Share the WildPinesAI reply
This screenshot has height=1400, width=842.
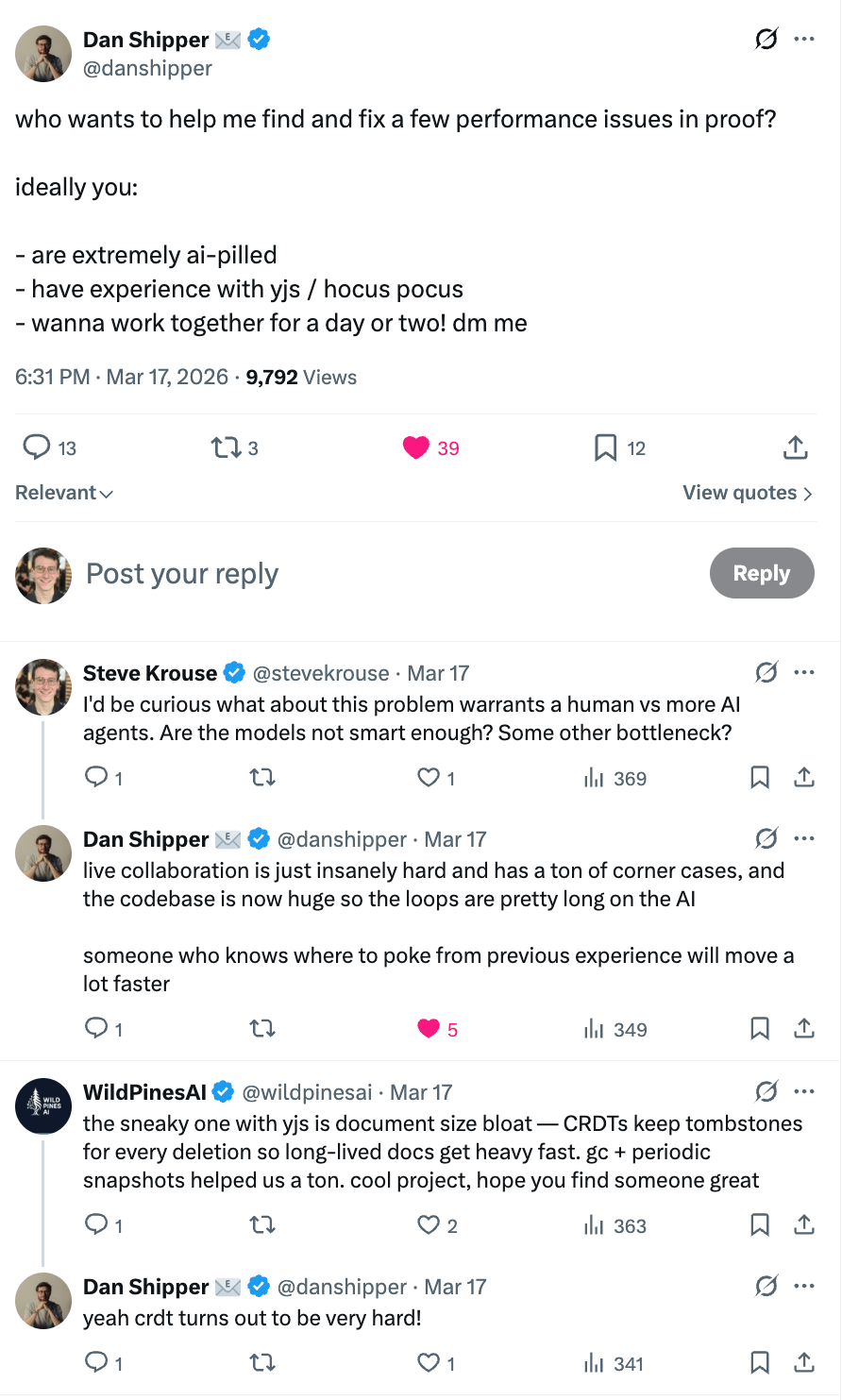(x=804, y=1225)
